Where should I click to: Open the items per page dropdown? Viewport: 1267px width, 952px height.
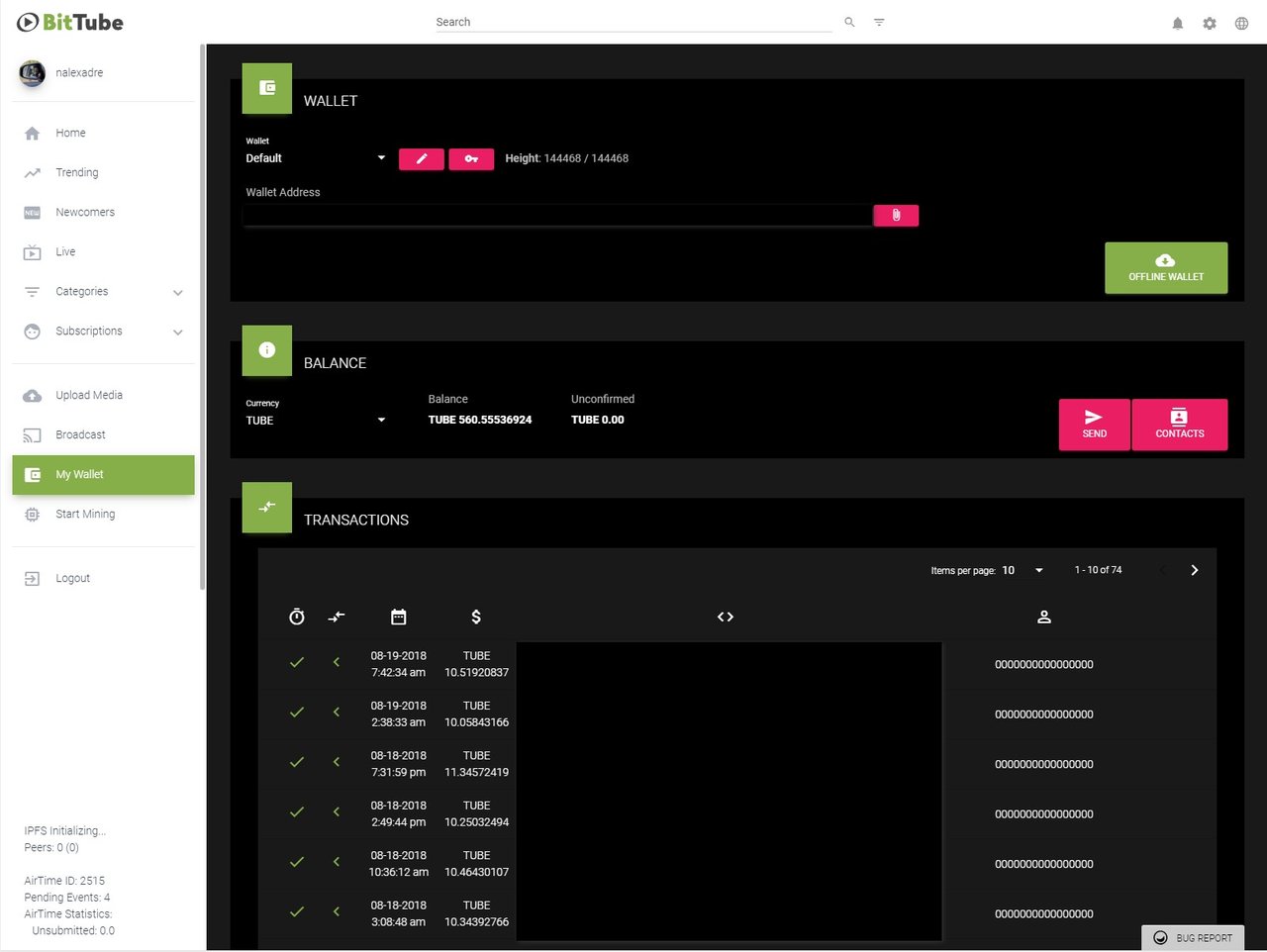(x=1023, y=570)
